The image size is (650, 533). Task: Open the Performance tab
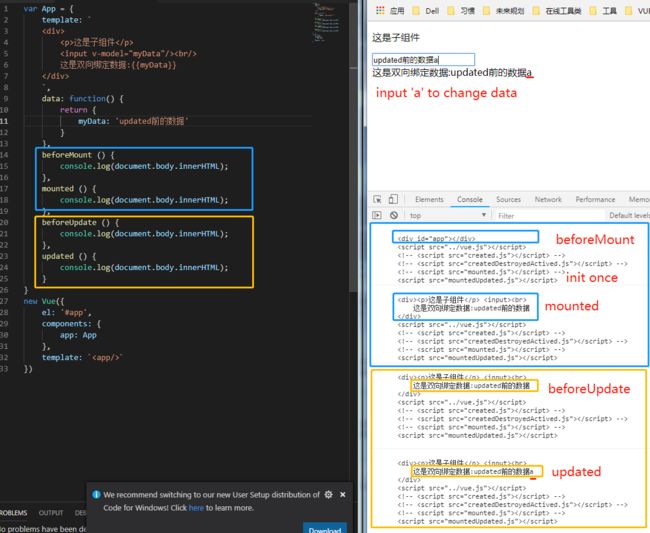595,199
